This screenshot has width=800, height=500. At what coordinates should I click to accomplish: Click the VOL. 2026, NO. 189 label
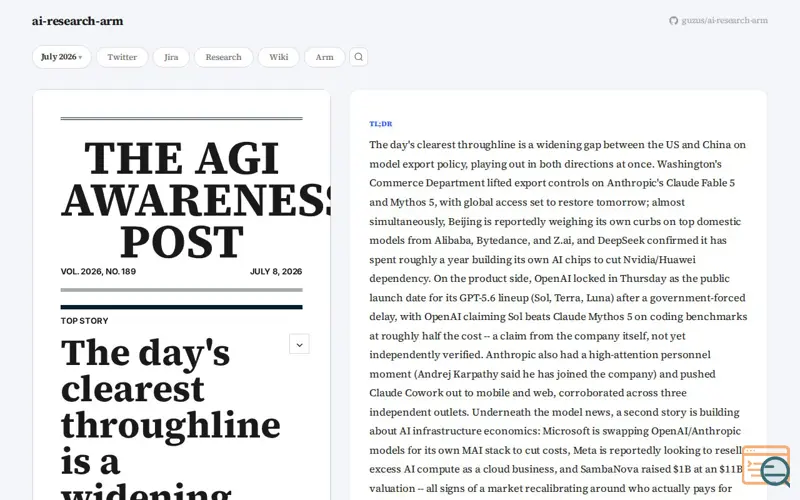click(98, 271)
